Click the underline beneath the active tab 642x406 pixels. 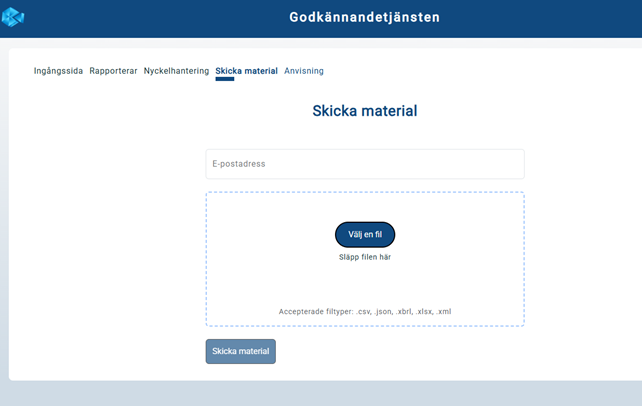pyautogui.click(x=225, y=79)
